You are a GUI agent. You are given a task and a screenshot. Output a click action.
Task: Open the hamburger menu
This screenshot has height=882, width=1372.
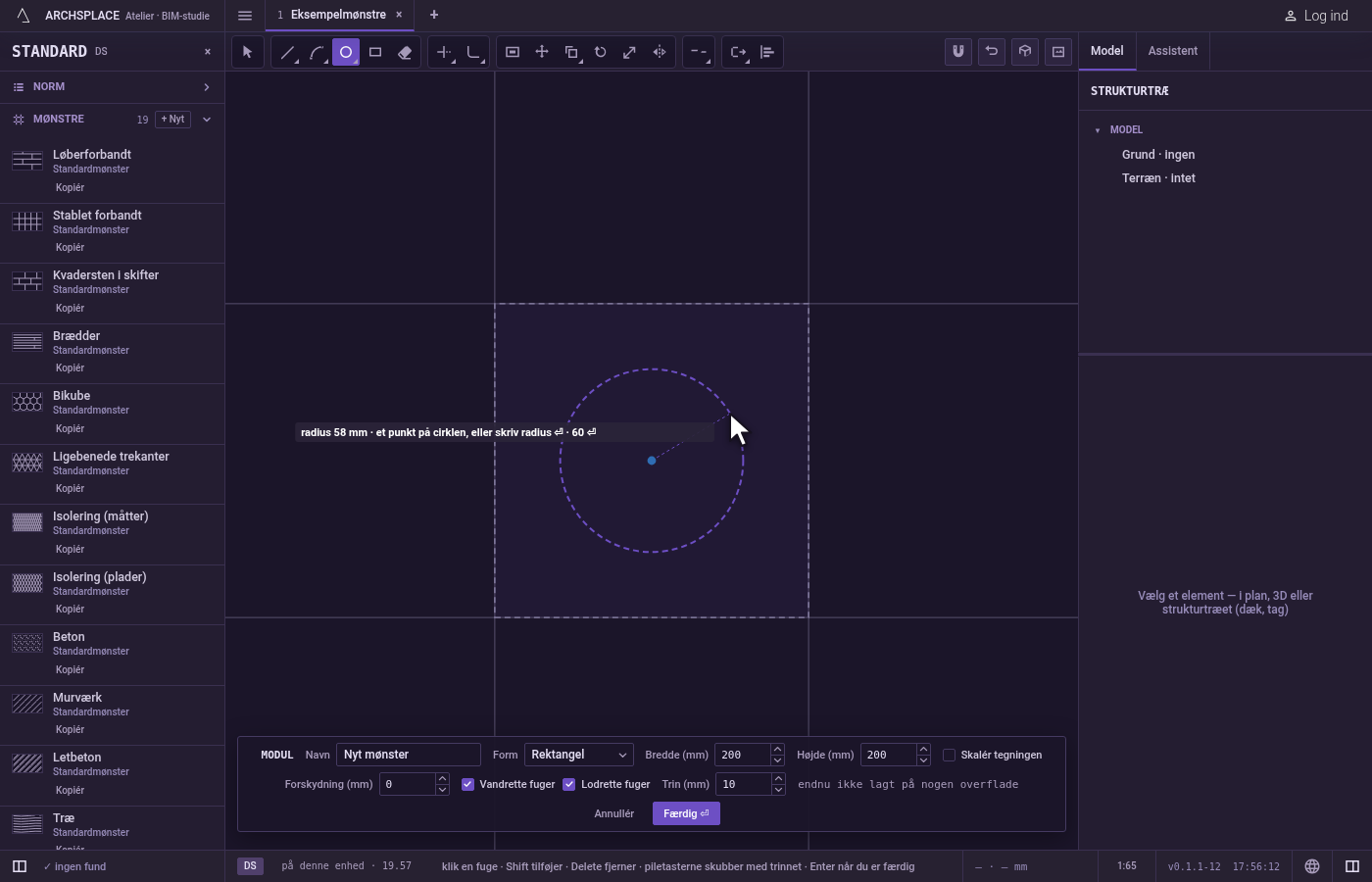click(x=245, y=16)
